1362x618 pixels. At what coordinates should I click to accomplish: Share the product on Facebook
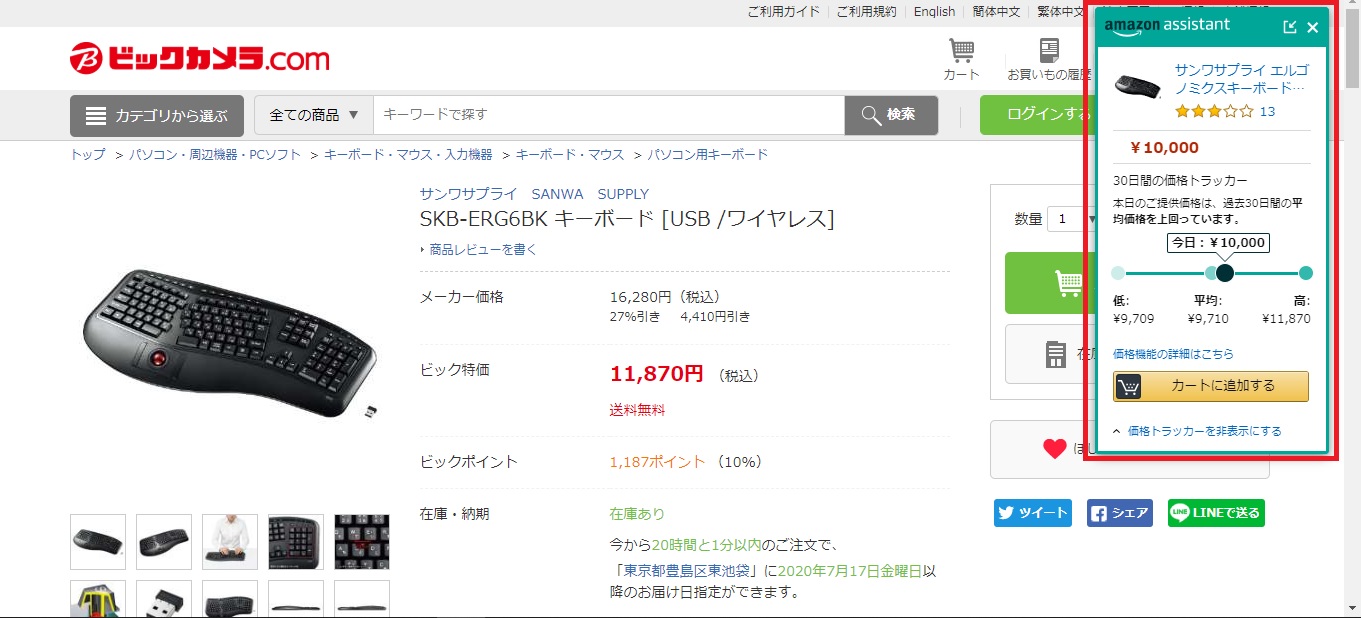pos(1119,513)
